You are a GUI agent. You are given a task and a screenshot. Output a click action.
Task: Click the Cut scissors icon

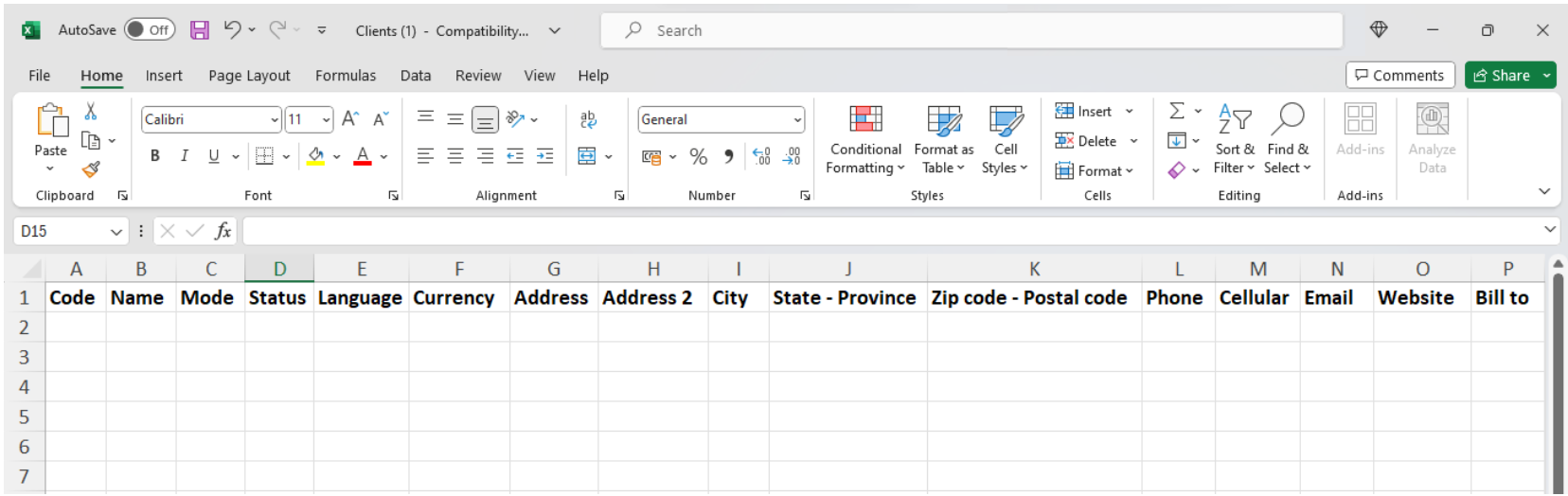tap(91, 112)
